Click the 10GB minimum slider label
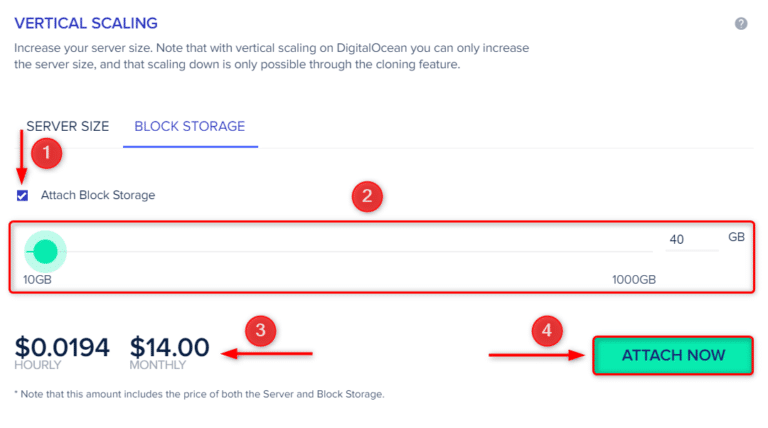Screen dimensions: 768x428 (x=37, y=279)
